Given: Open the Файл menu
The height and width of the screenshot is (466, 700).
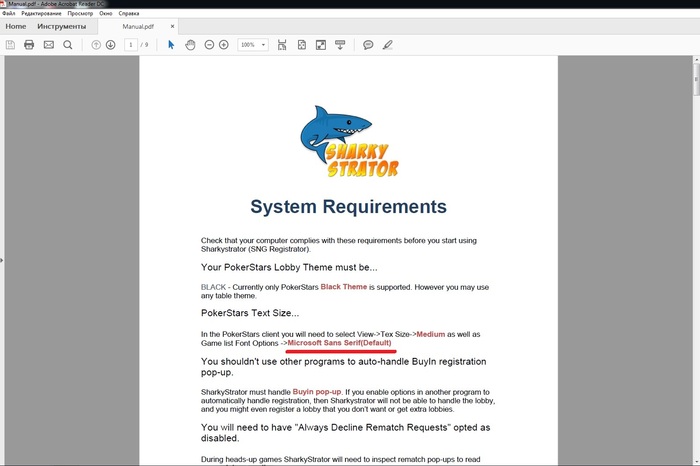Looking at the screenshot, I should 8,13.
